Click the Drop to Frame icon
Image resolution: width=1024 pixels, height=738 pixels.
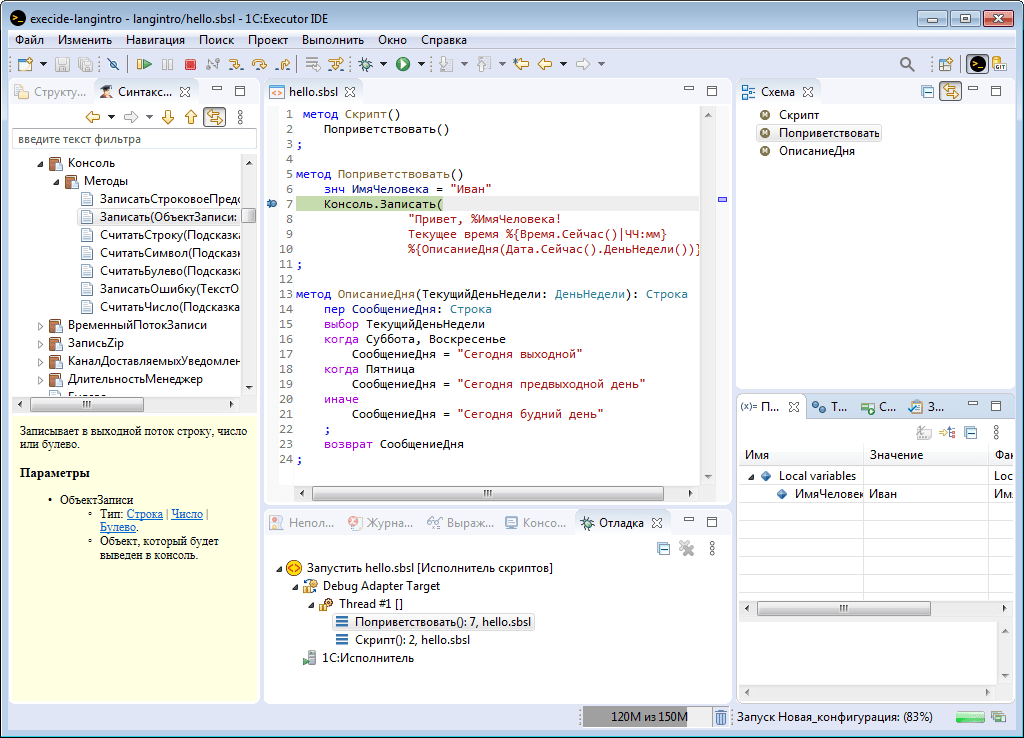point(313,64)
